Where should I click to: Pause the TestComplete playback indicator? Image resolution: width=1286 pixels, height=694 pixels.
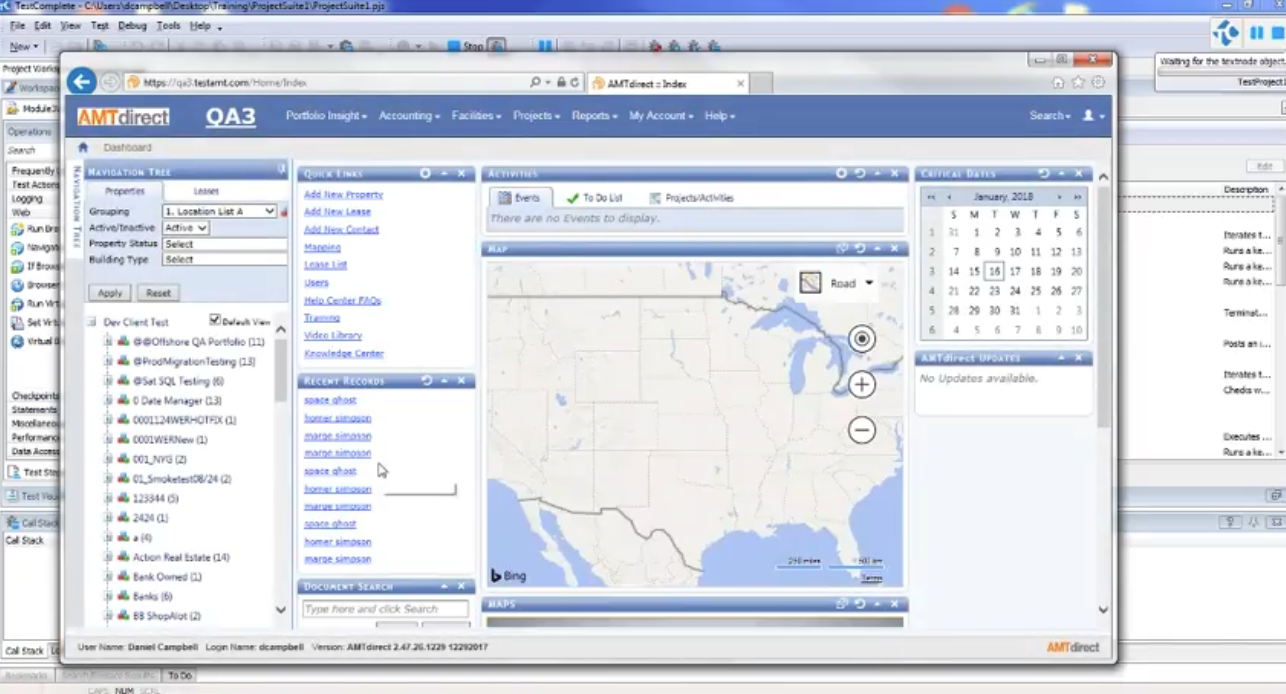click(x=1256, y=34)
